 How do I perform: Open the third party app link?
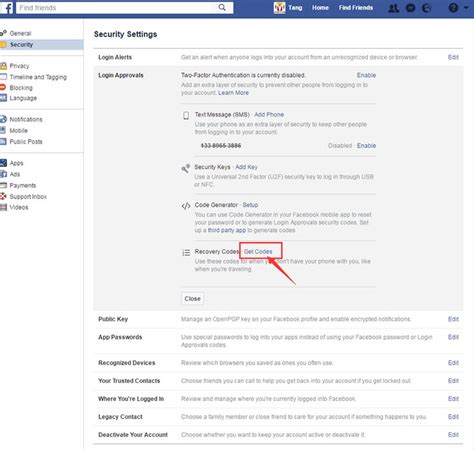tap(227, 230)
